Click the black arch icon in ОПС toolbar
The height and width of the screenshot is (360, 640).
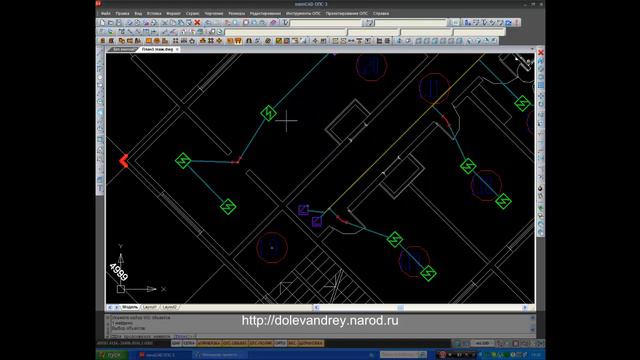[x=249, y=41]
